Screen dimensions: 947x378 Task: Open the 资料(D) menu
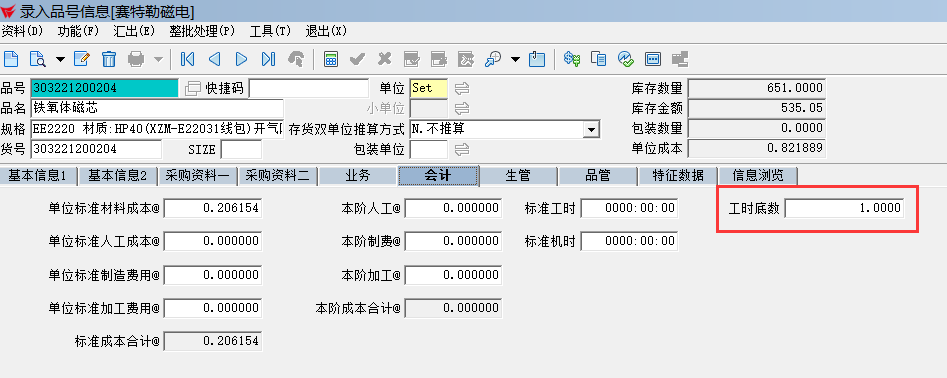click(23, 31)
